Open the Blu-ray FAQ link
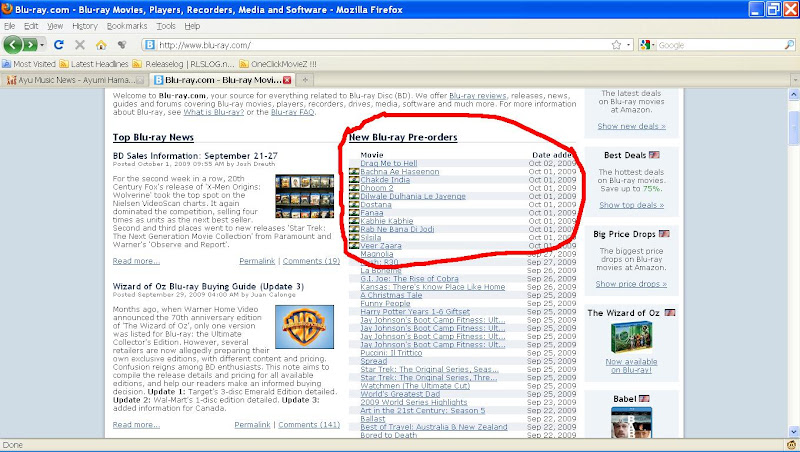This screenshot has width=800, height=452. point(293,112)
